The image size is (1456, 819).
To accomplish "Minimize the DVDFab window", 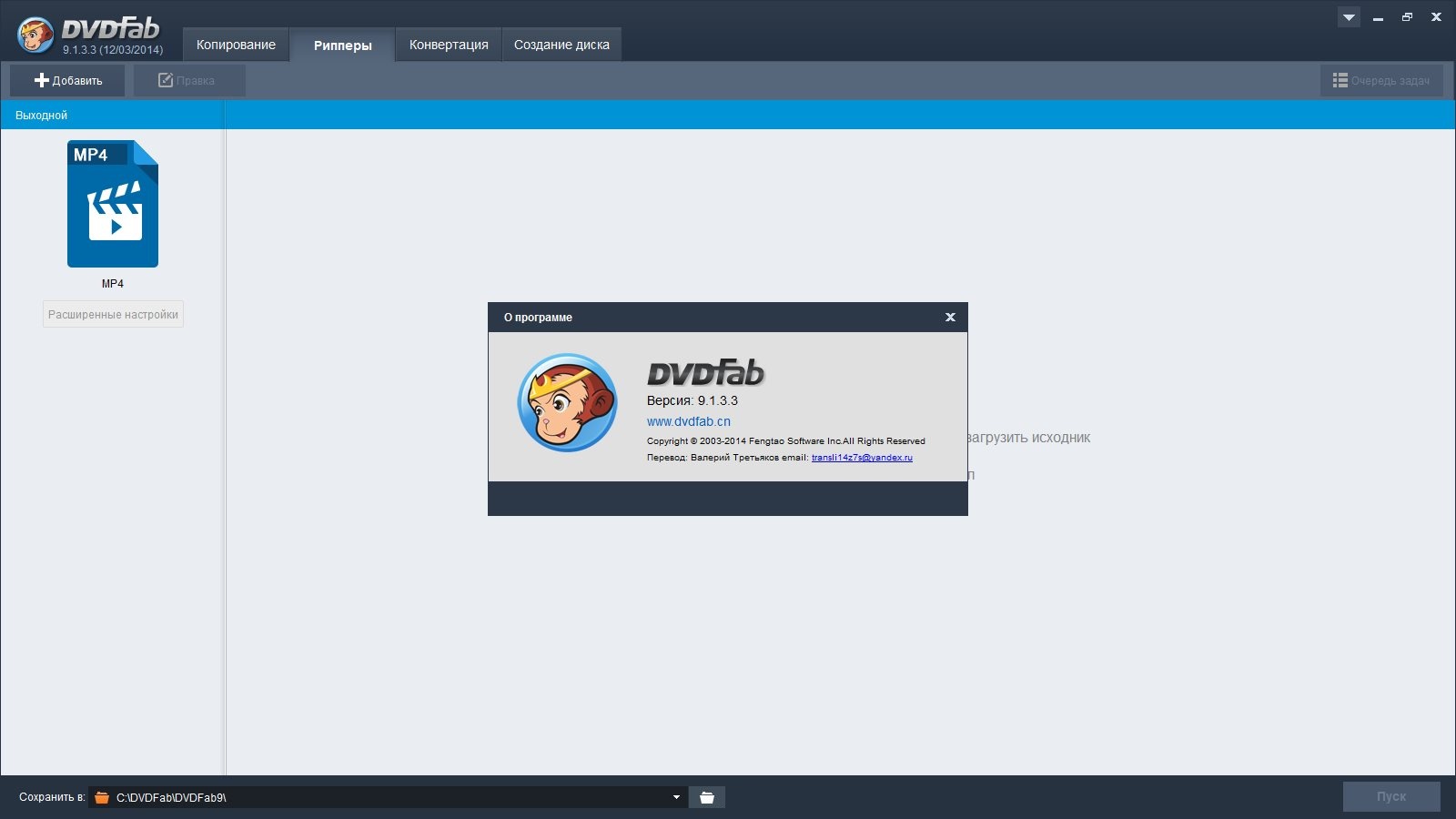I will (x=1378, y=17).
